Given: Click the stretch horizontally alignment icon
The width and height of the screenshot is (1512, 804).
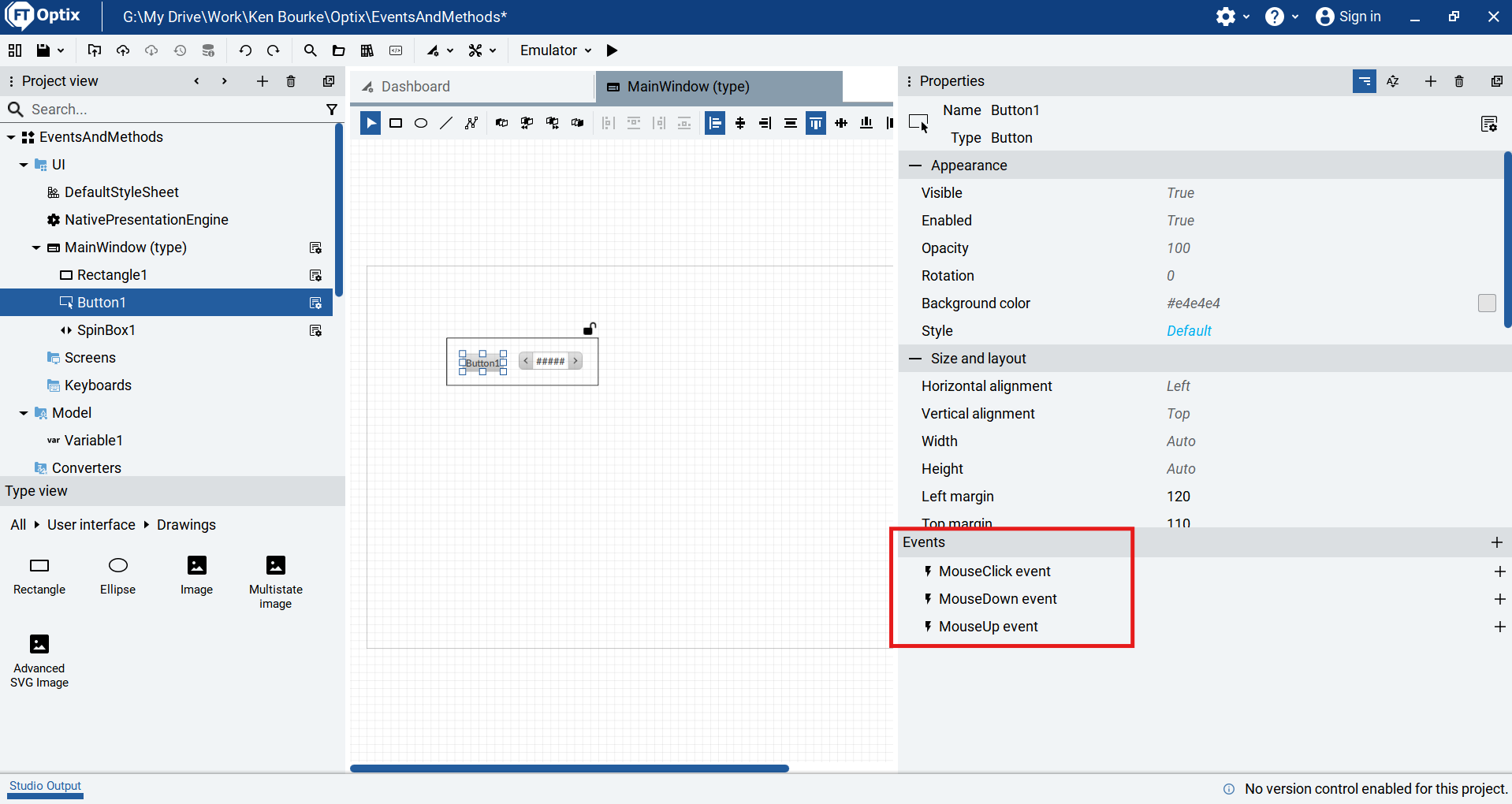Looking at the screenshot, I should [x=791, y=123].
